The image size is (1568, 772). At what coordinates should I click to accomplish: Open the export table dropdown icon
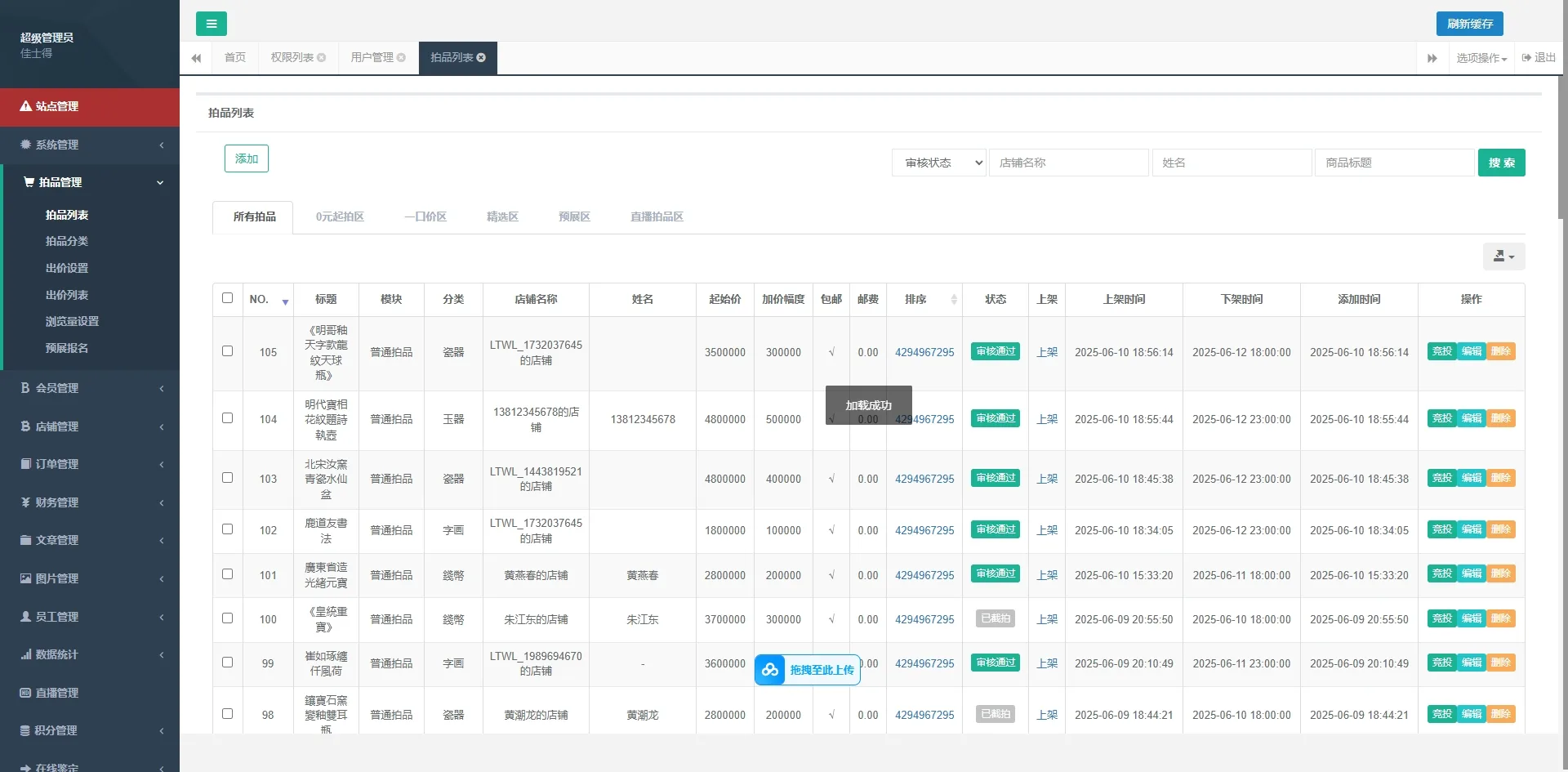point(1503,257)
